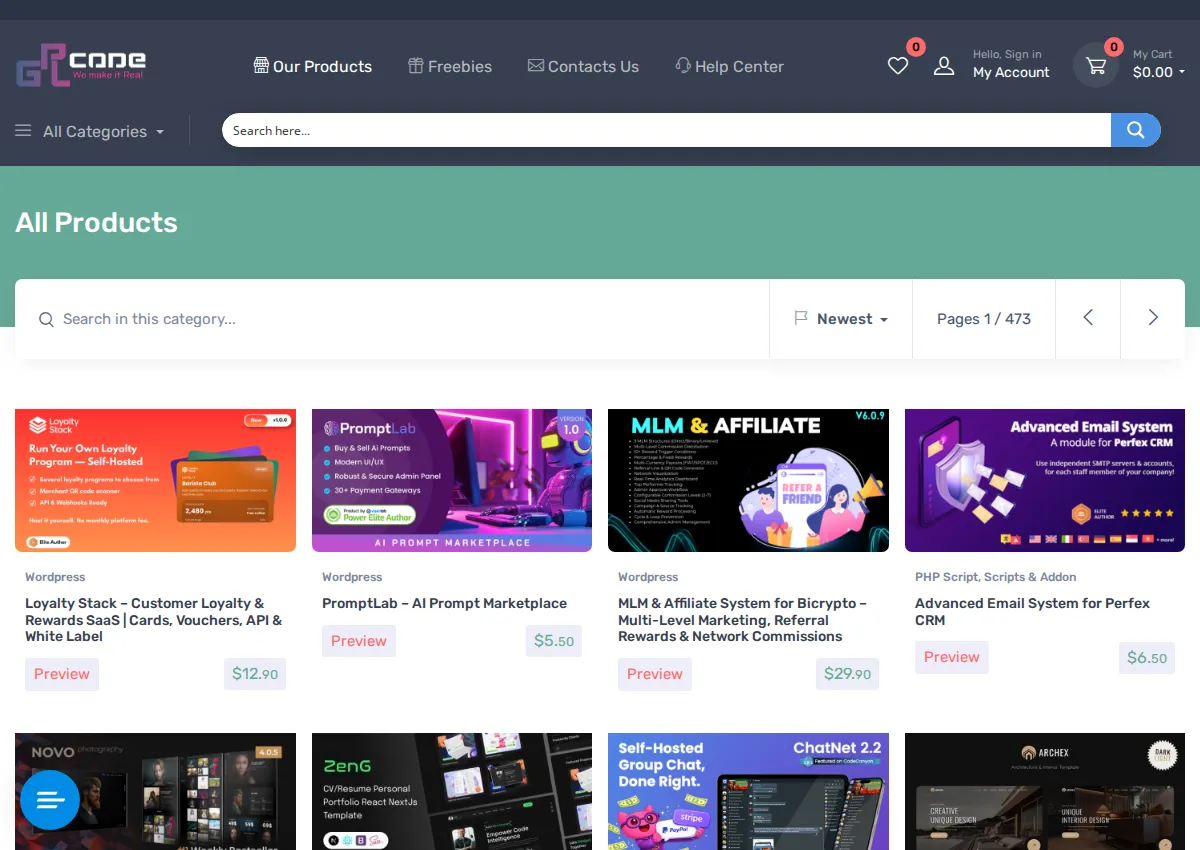This screenshot has width=1200, height=850.
Task: Preview Advanced Email System for Perfex CRM
Action: 952,657
